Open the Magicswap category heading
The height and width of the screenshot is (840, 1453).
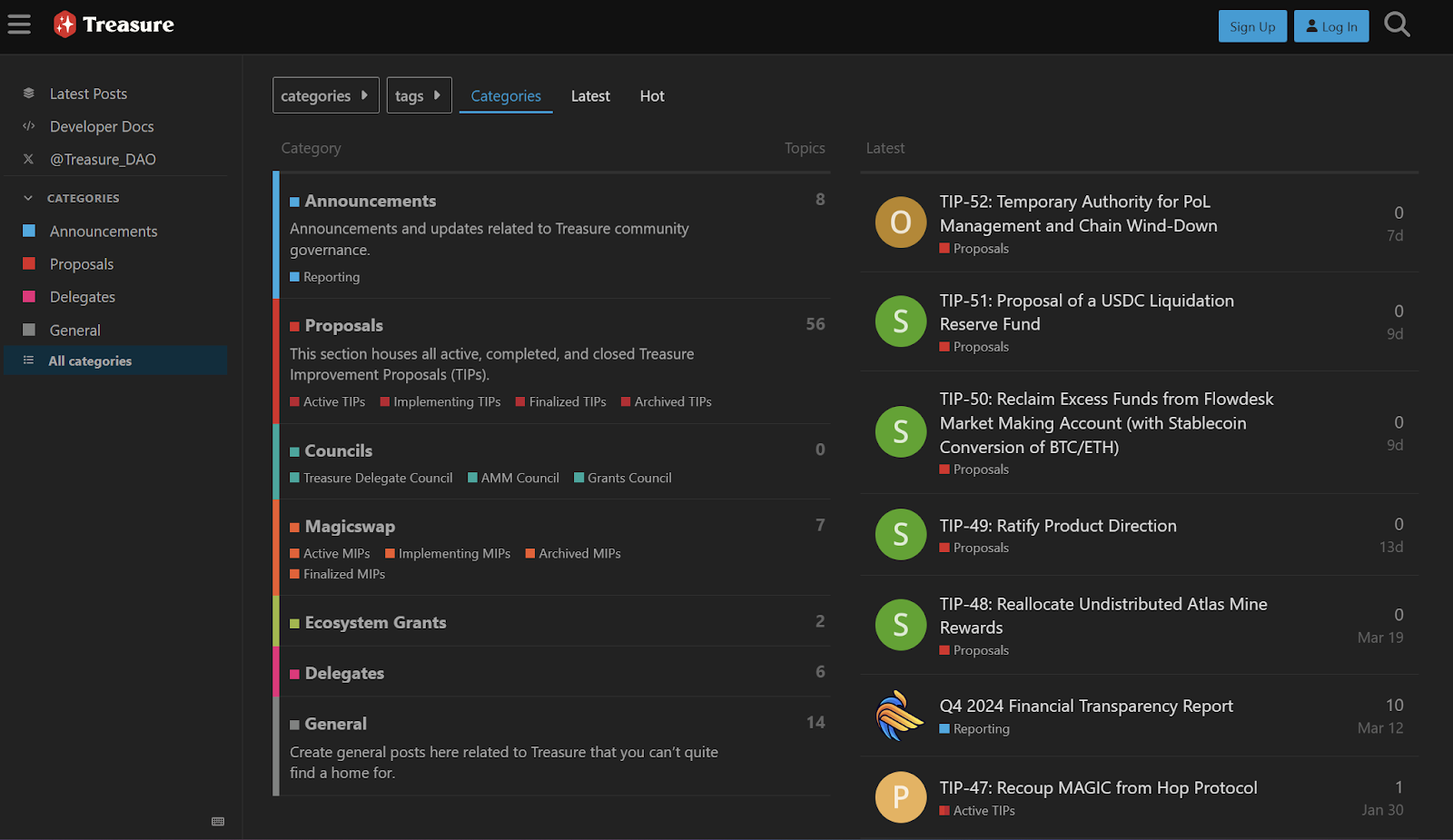click(x=350, y=526)
